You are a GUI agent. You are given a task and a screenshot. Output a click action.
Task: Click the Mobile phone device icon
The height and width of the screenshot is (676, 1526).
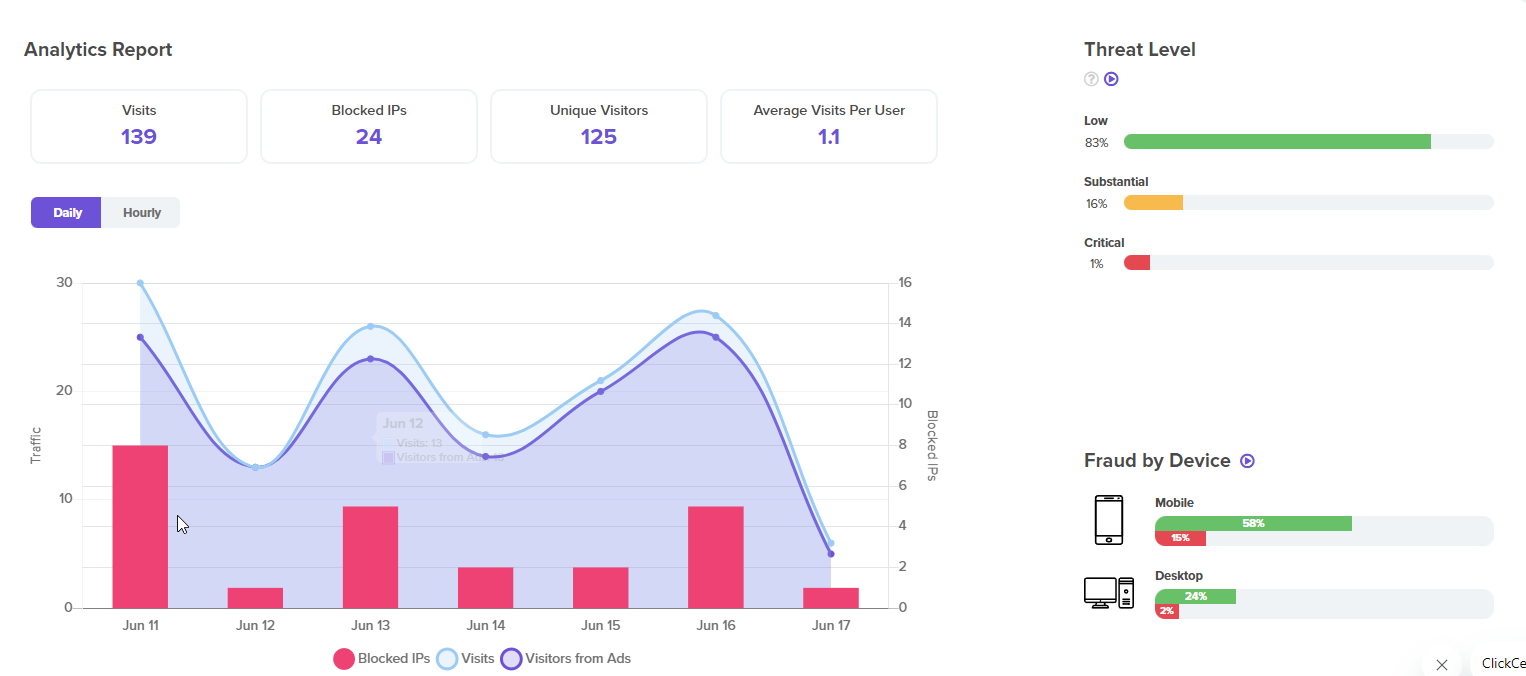1109,520
